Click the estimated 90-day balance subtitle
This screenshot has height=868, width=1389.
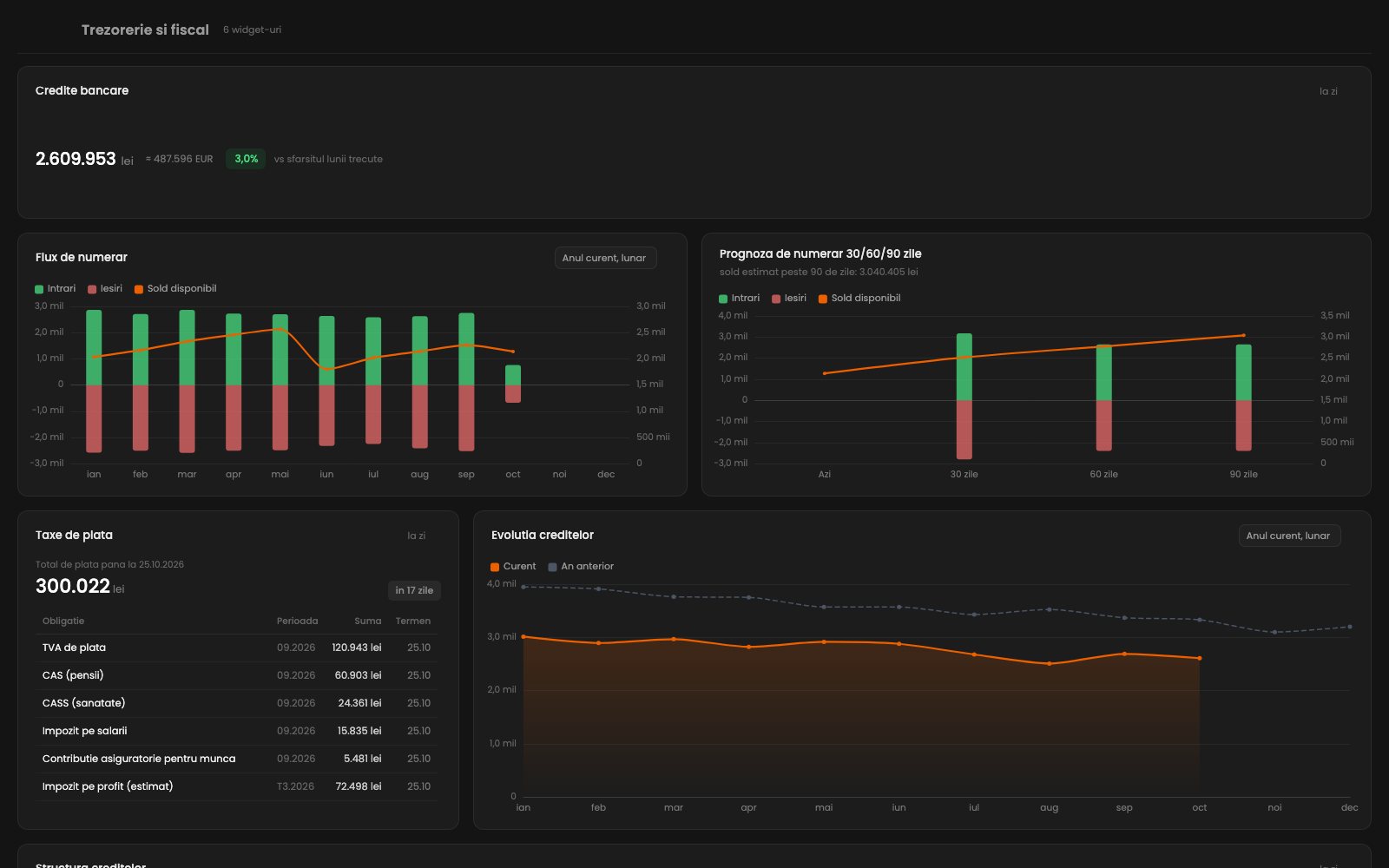tap(819, 272)
